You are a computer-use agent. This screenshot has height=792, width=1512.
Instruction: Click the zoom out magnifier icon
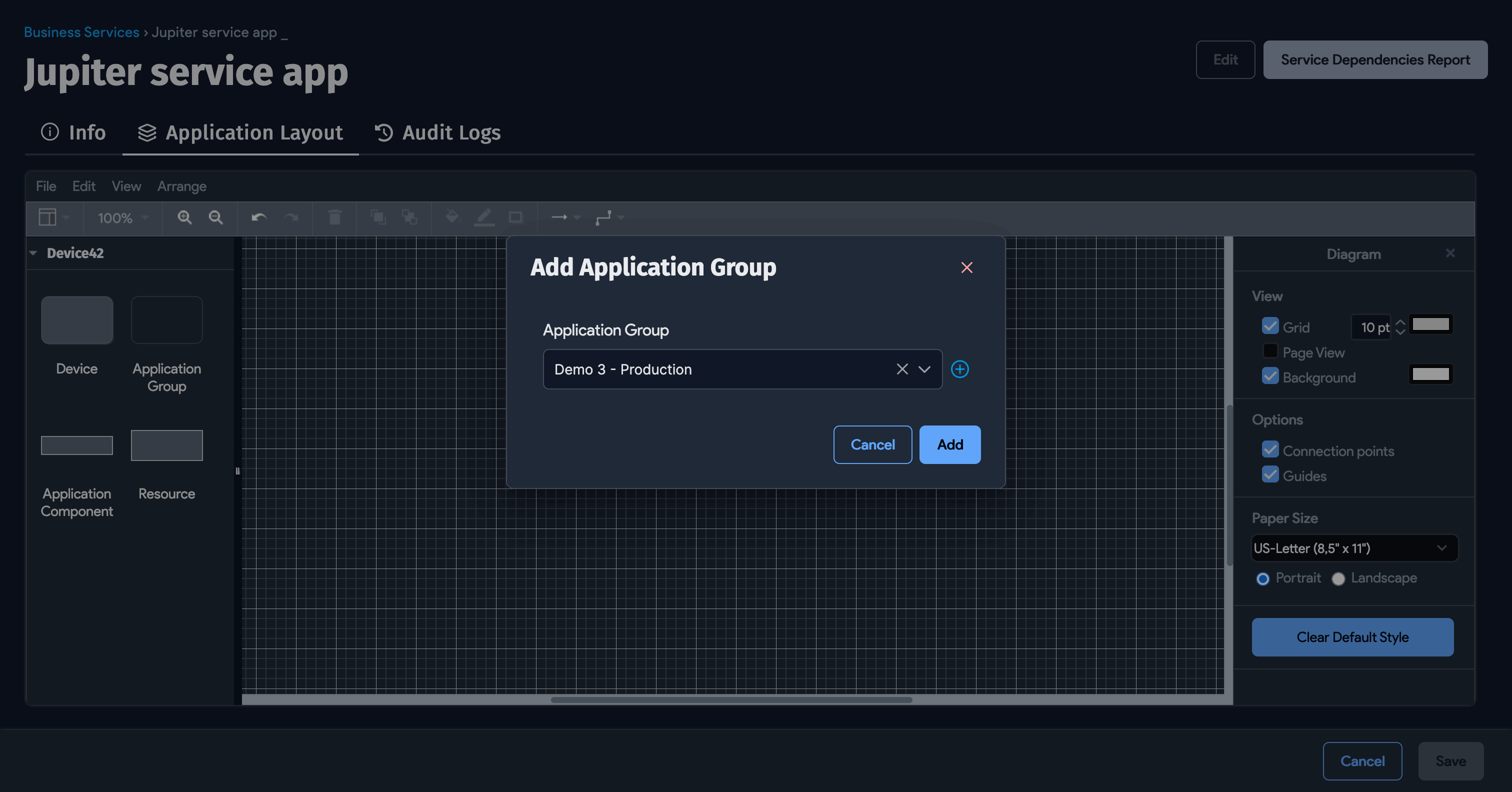(x=215, y=218)
